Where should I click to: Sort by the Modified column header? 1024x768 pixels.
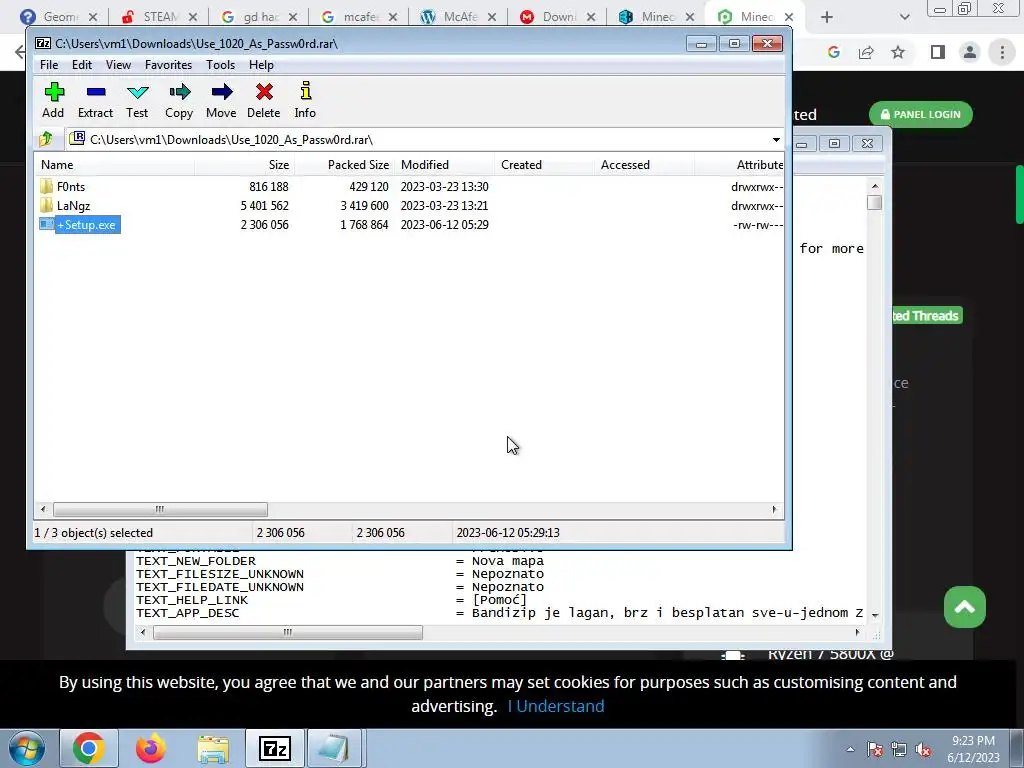445,165
